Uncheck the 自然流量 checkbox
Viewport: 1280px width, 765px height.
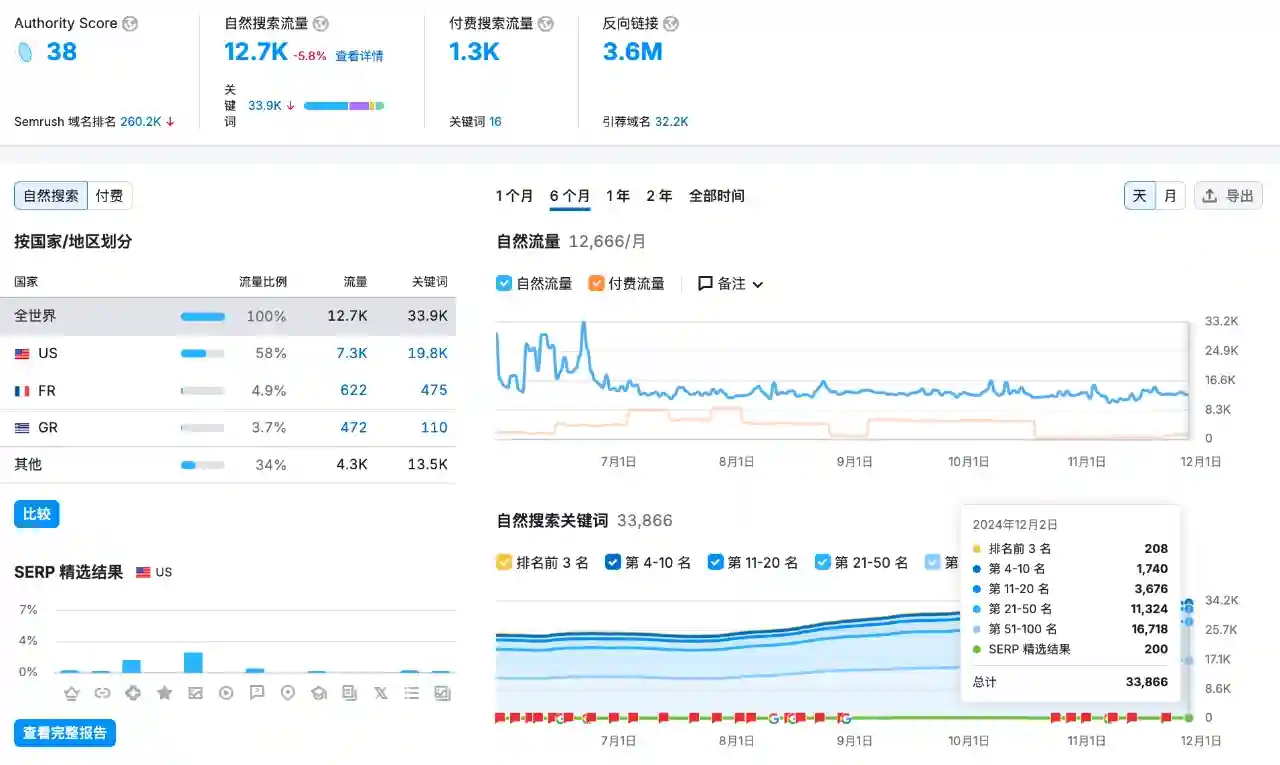505,283
